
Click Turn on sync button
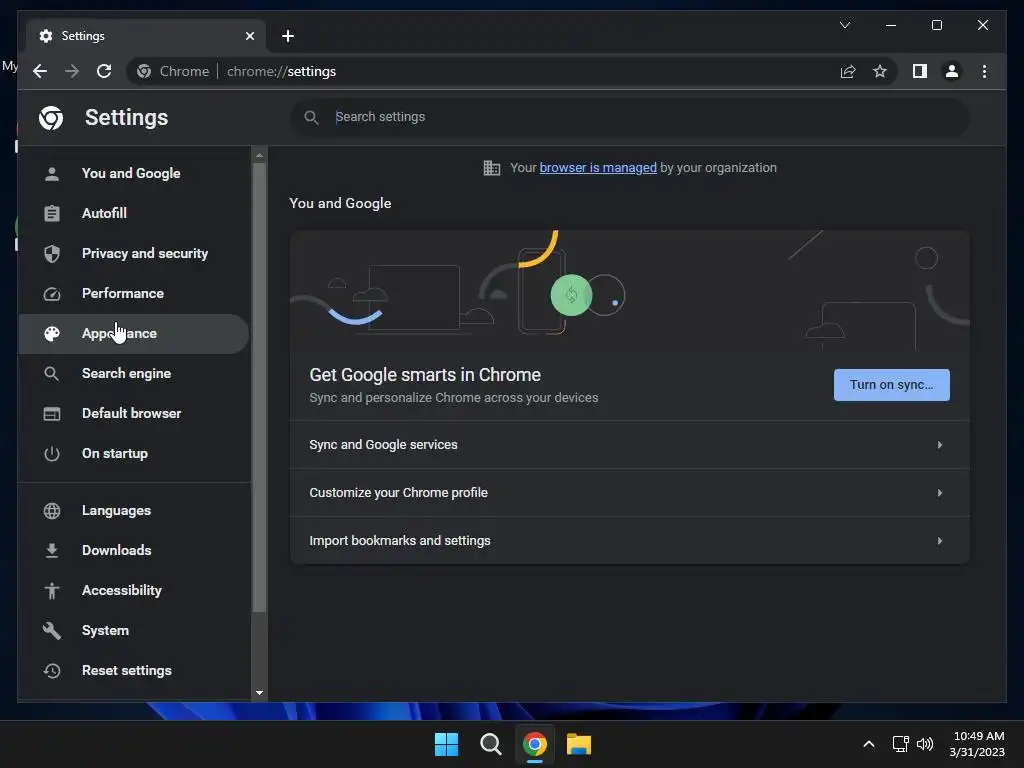[891, 385]
